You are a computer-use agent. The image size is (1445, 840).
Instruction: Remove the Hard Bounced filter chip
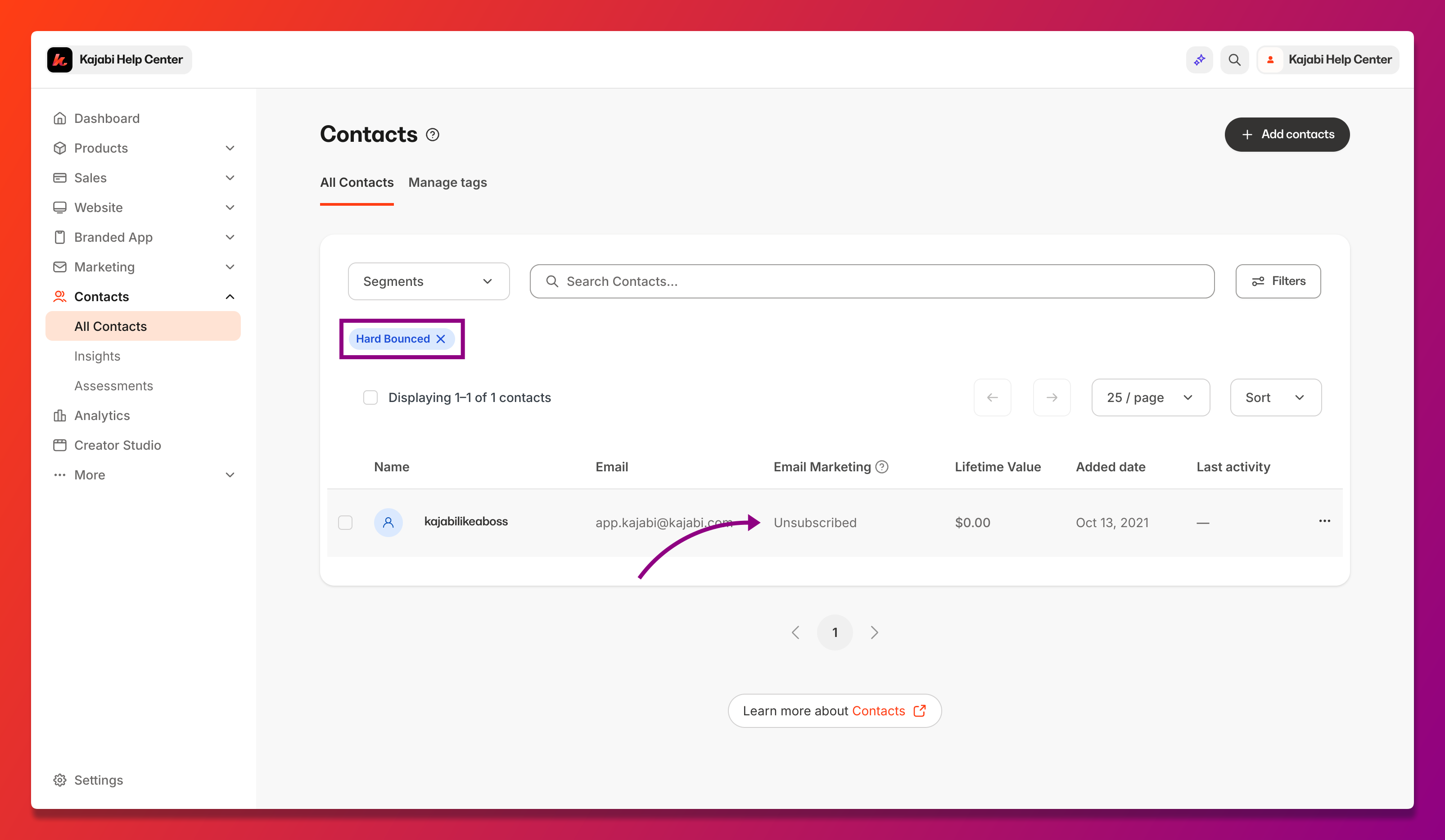click(440, 339)
